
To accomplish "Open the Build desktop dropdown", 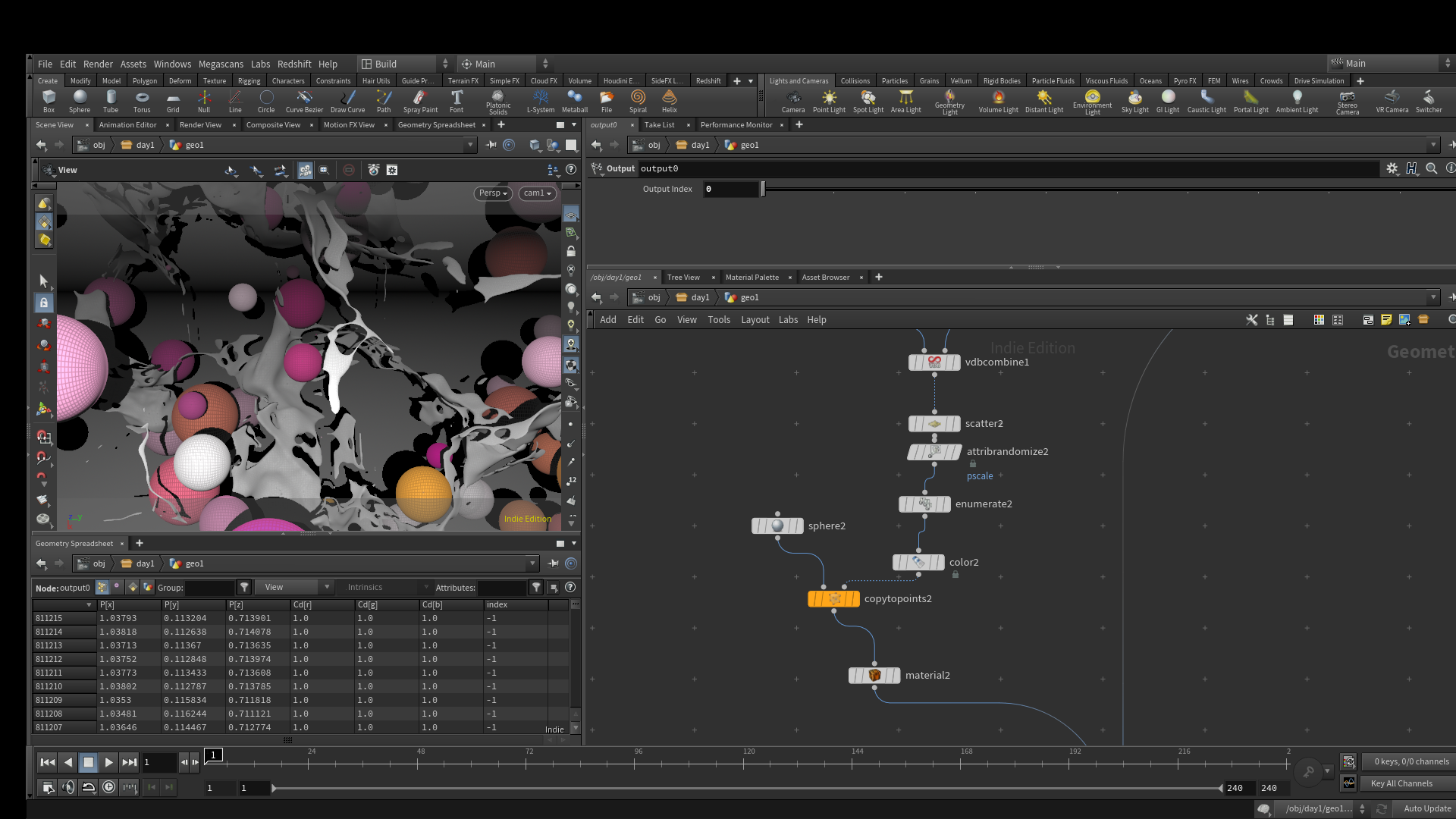I will pos(405,64).
